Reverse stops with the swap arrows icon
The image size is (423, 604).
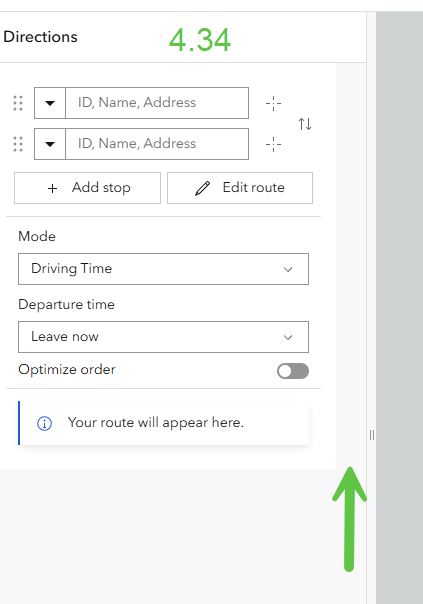click(305, 124)
